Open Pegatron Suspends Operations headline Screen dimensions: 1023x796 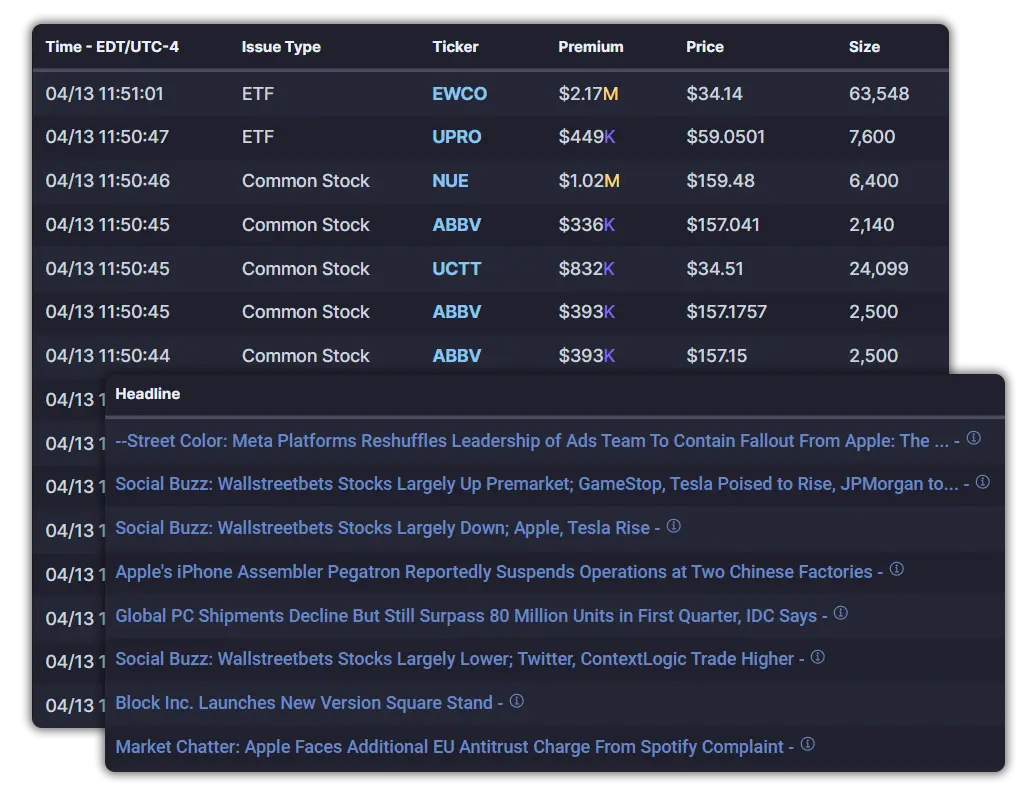[494, 572]
